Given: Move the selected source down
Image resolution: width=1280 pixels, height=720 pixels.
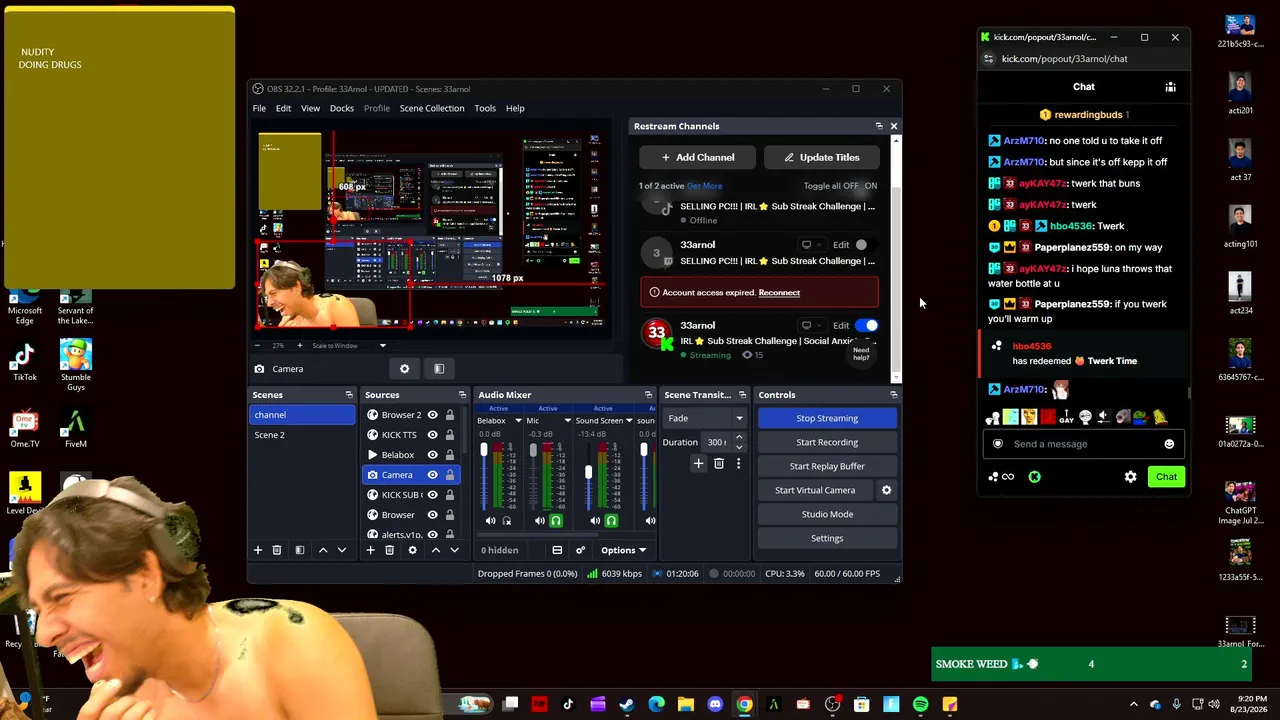Looking at the screenshot, I should 454,550.
